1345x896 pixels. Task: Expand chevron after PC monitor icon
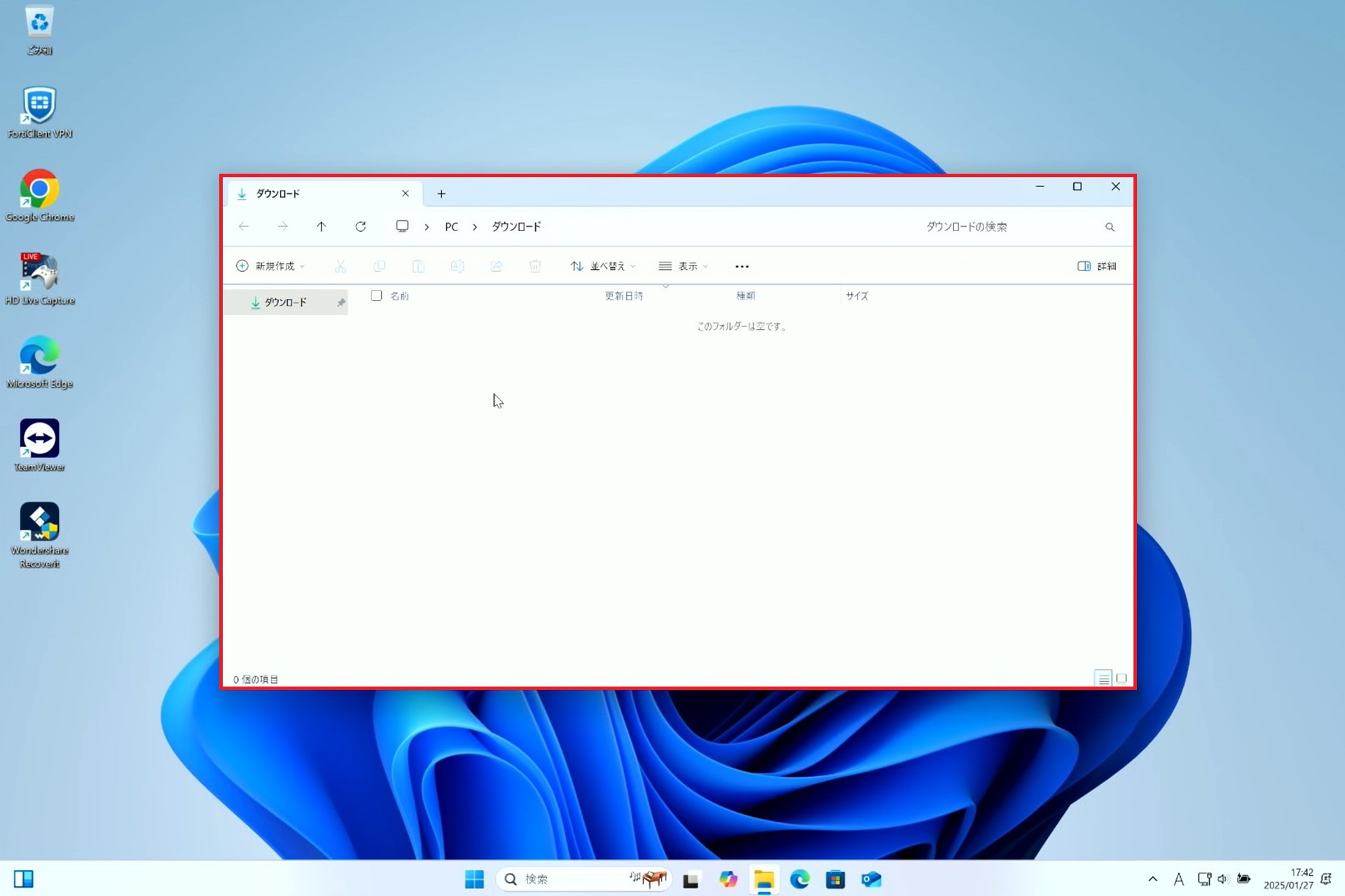tap(427, 227)
